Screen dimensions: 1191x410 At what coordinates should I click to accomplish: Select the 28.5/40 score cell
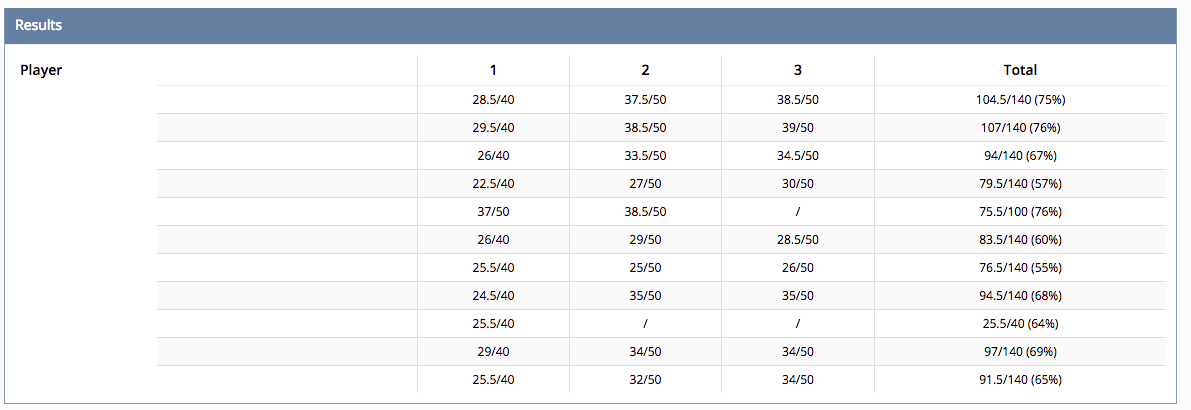click(x=494, y=99)
